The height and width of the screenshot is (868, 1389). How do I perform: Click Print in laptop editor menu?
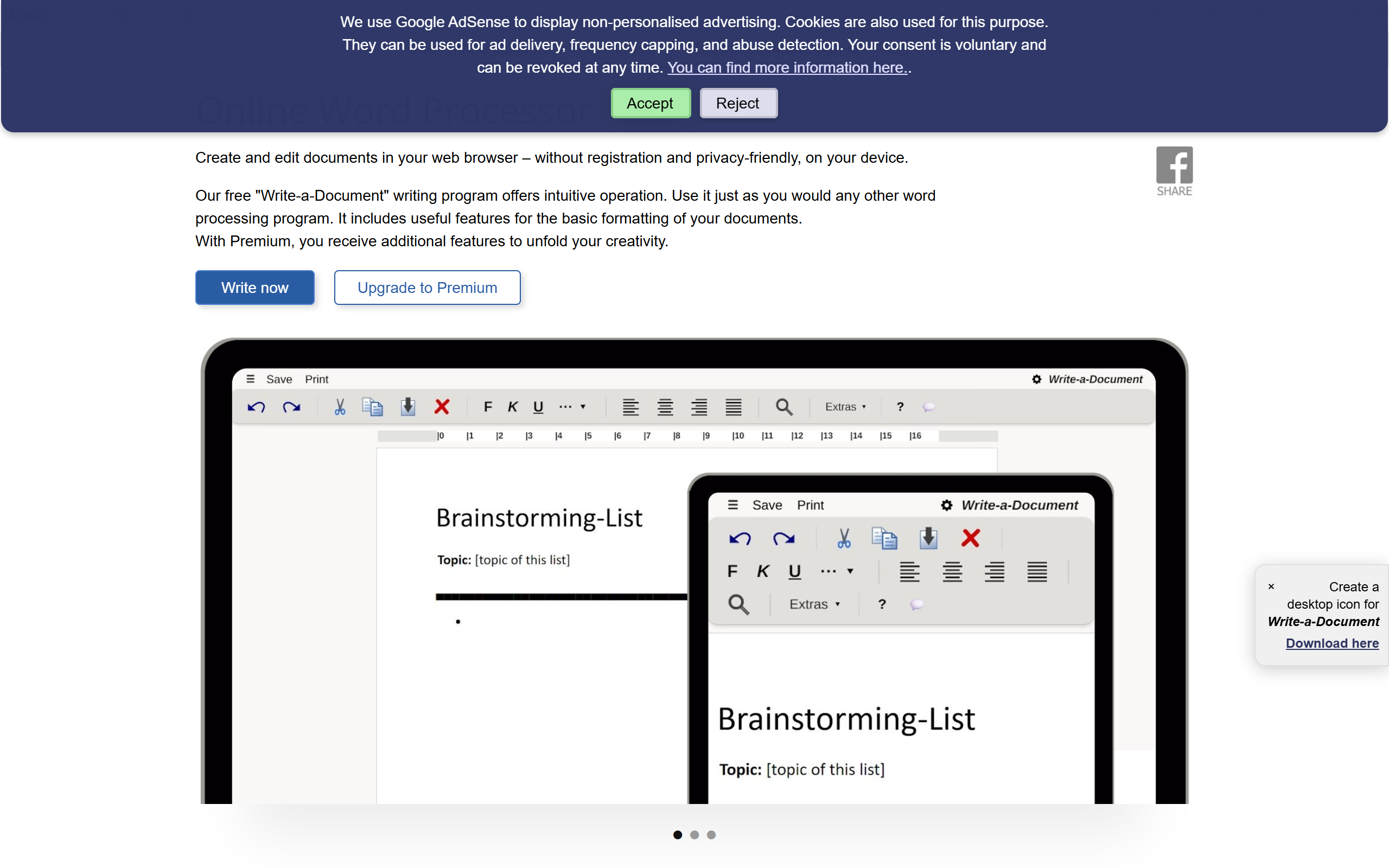(x=316, y=379)
